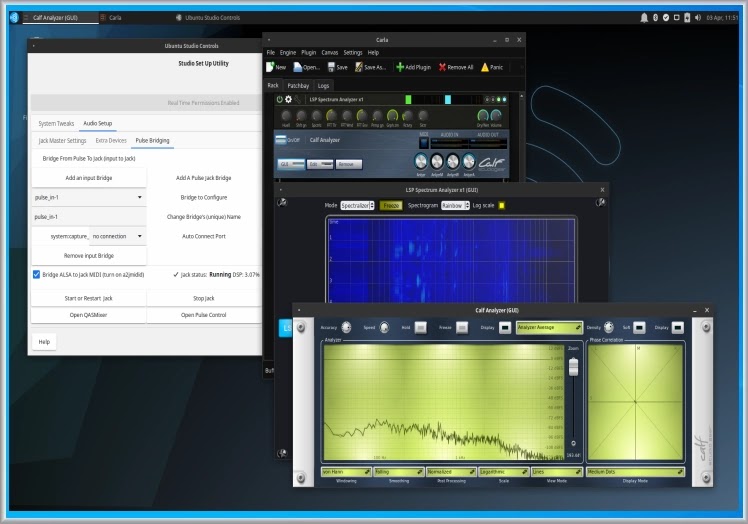Click Save As icon in Carla toolbar

tap(359, 67)
